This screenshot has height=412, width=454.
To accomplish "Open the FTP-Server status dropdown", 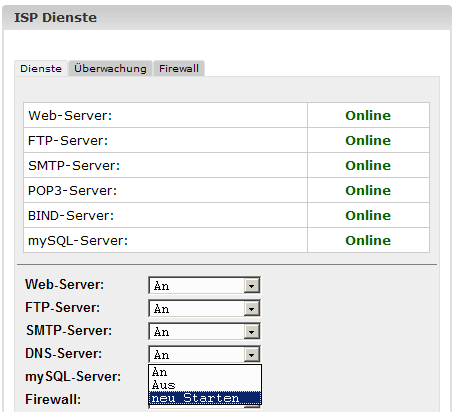I will coord(204,309).
